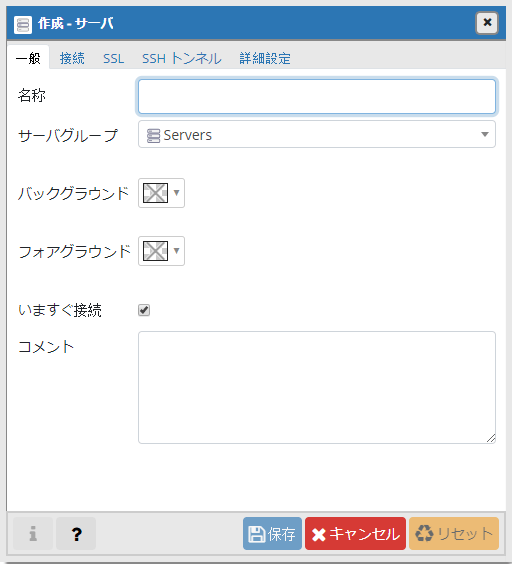Switch to the SSH トンネル tab
This screenshot has width=512, height=564.
[182, 58]
